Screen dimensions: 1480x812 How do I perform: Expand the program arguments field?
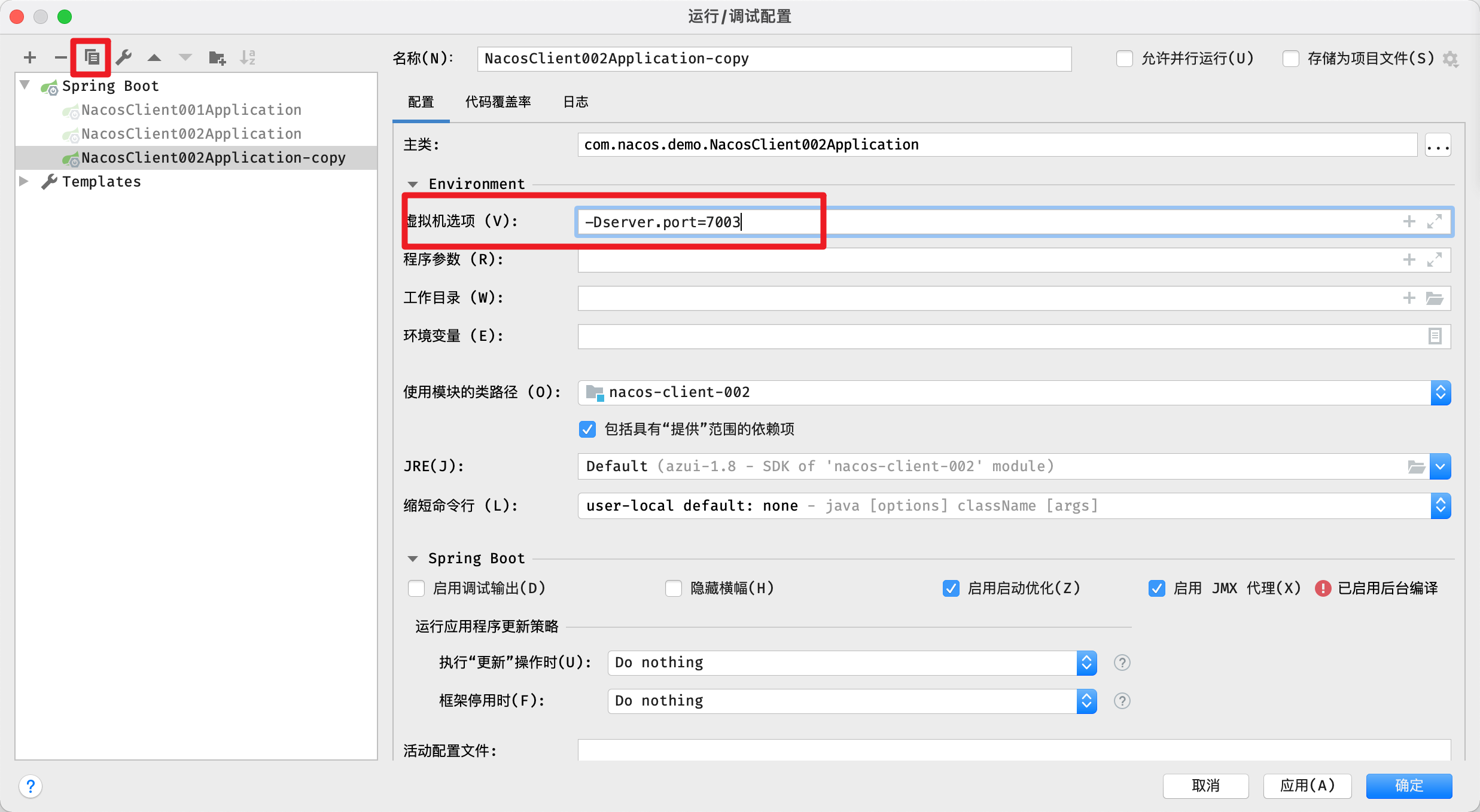pyautogui.click(x=1435, y=260)
